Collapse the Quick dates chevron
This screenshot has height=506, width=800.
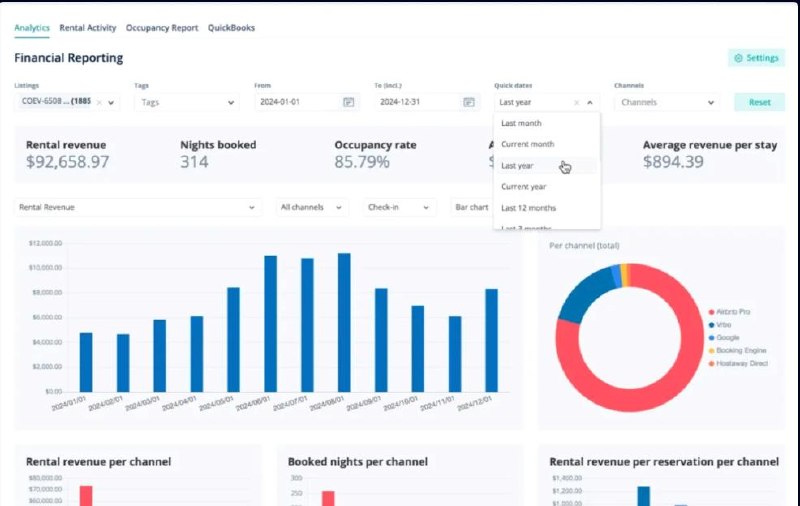pos(590,103)
